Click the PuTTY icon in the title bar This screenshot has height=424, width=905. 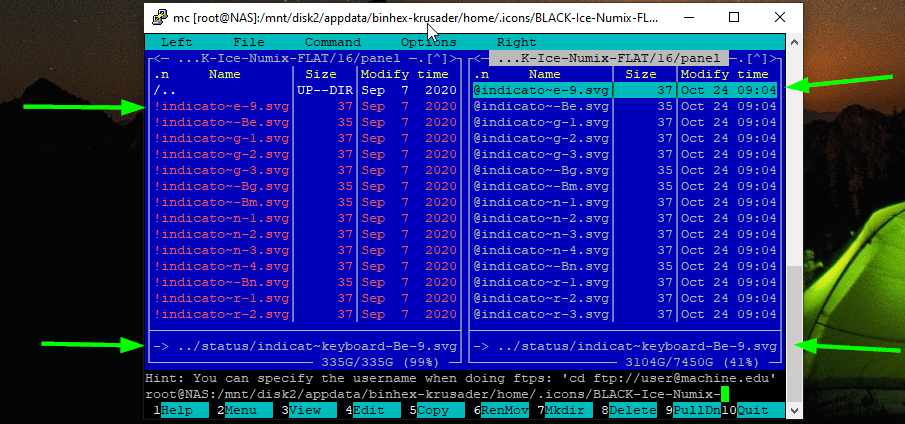click(160, 17)
